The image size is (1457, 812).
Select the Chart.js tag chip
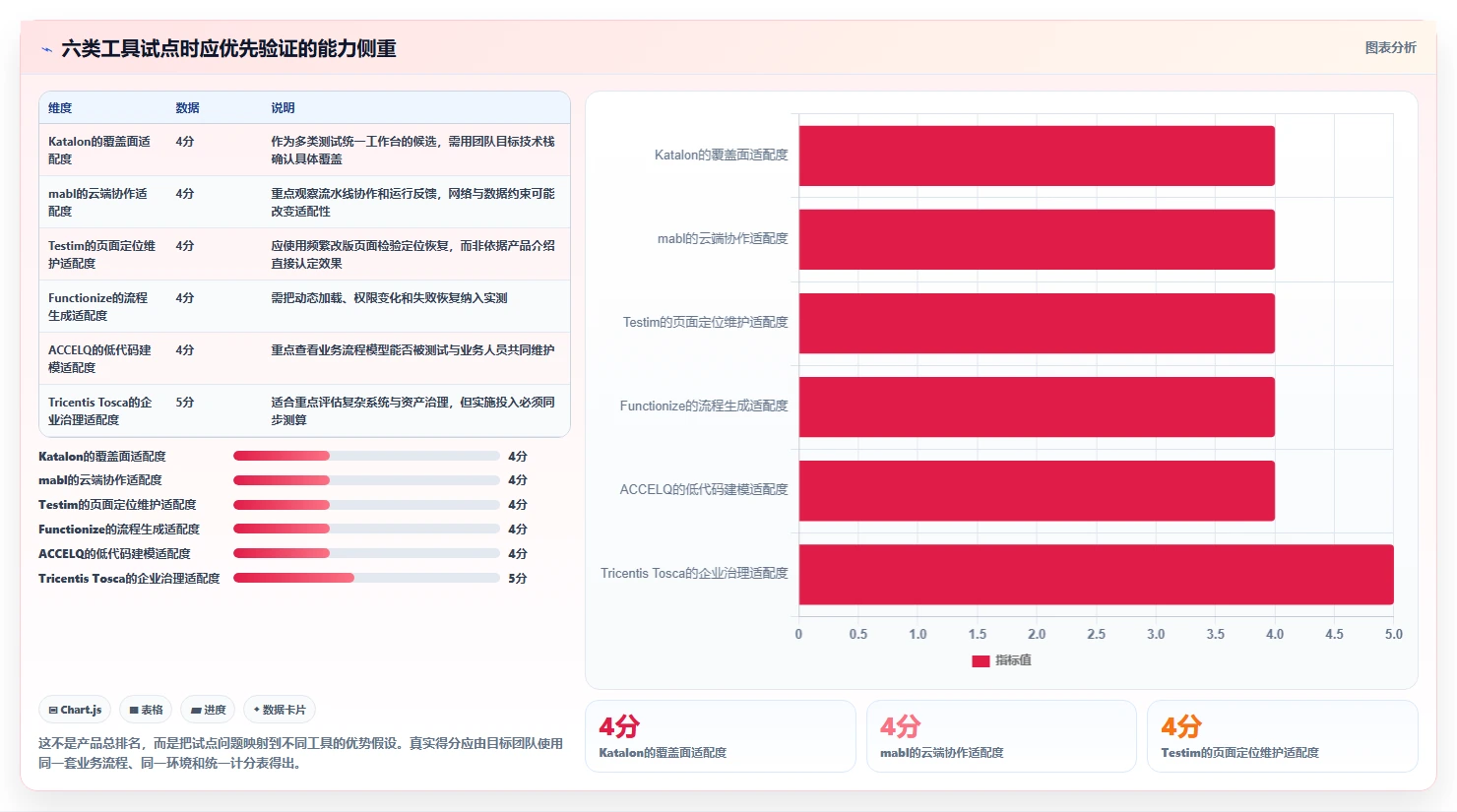pos(75,710)
